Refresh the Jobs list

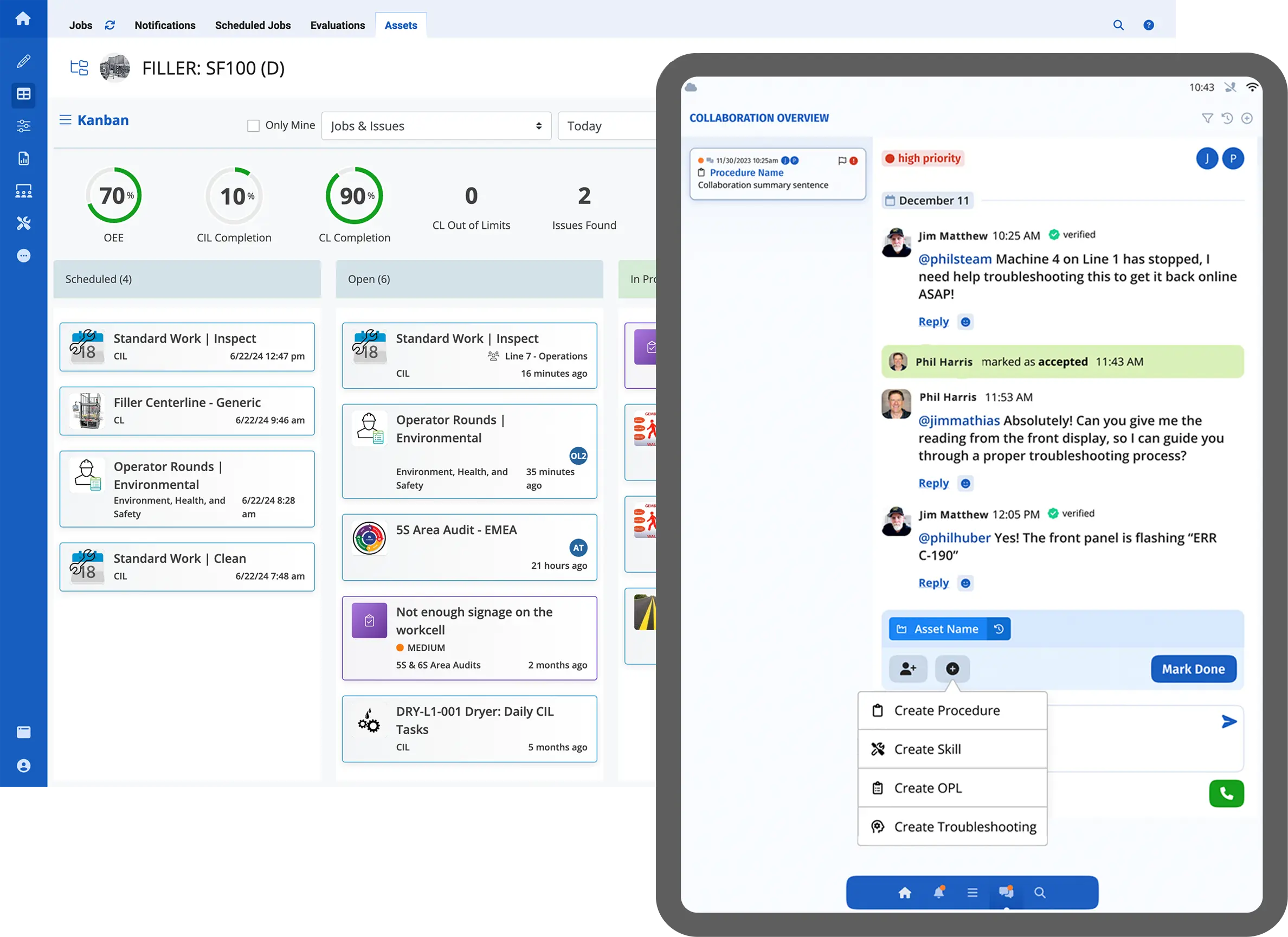110,25
